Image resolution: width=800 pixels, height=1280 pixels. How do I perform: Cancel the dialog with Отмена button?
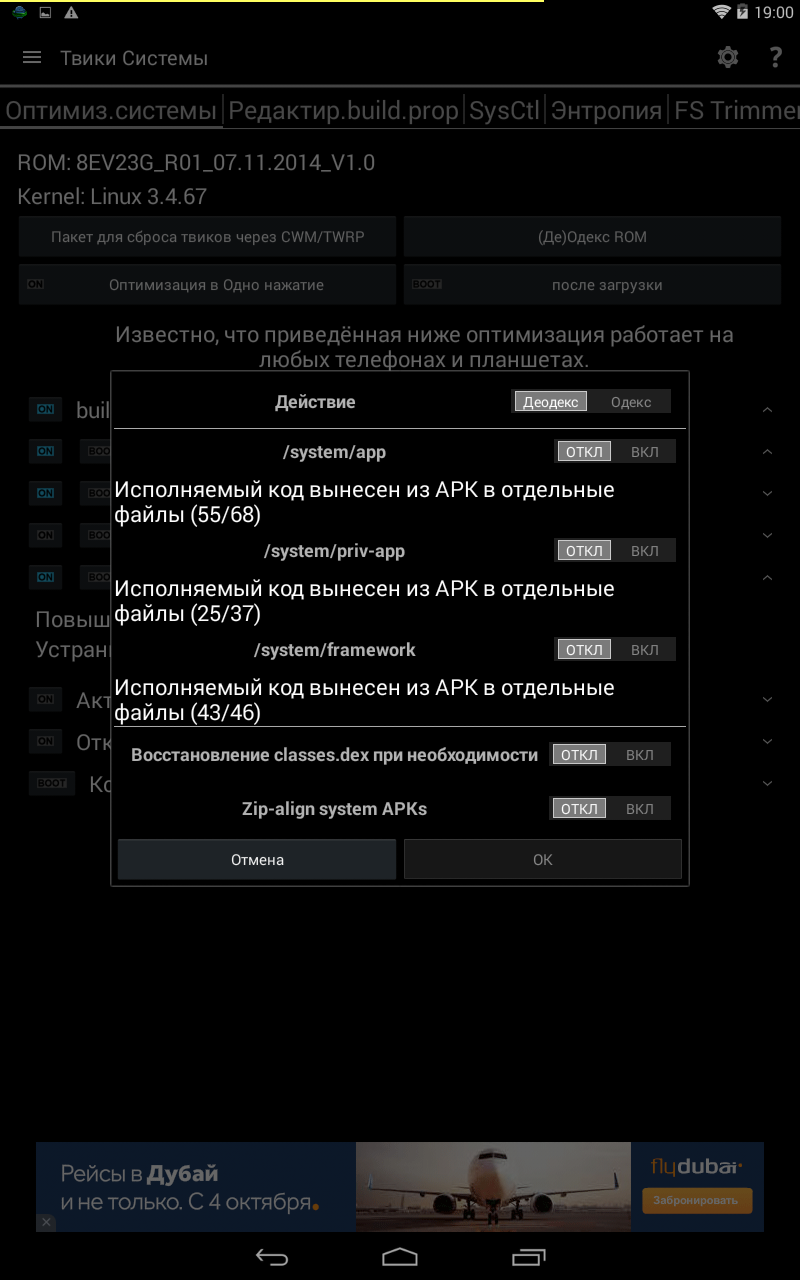(257, 859)
